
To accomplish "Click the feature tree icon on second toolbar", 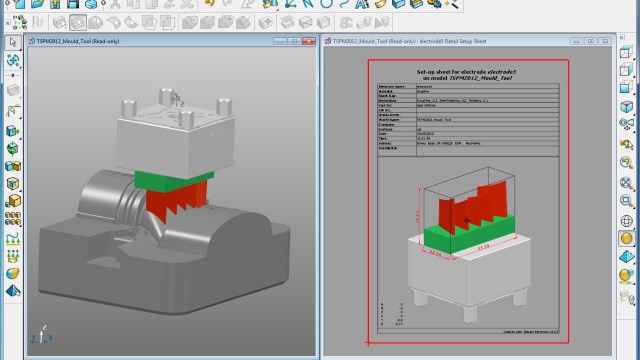I will coord(19,22).
